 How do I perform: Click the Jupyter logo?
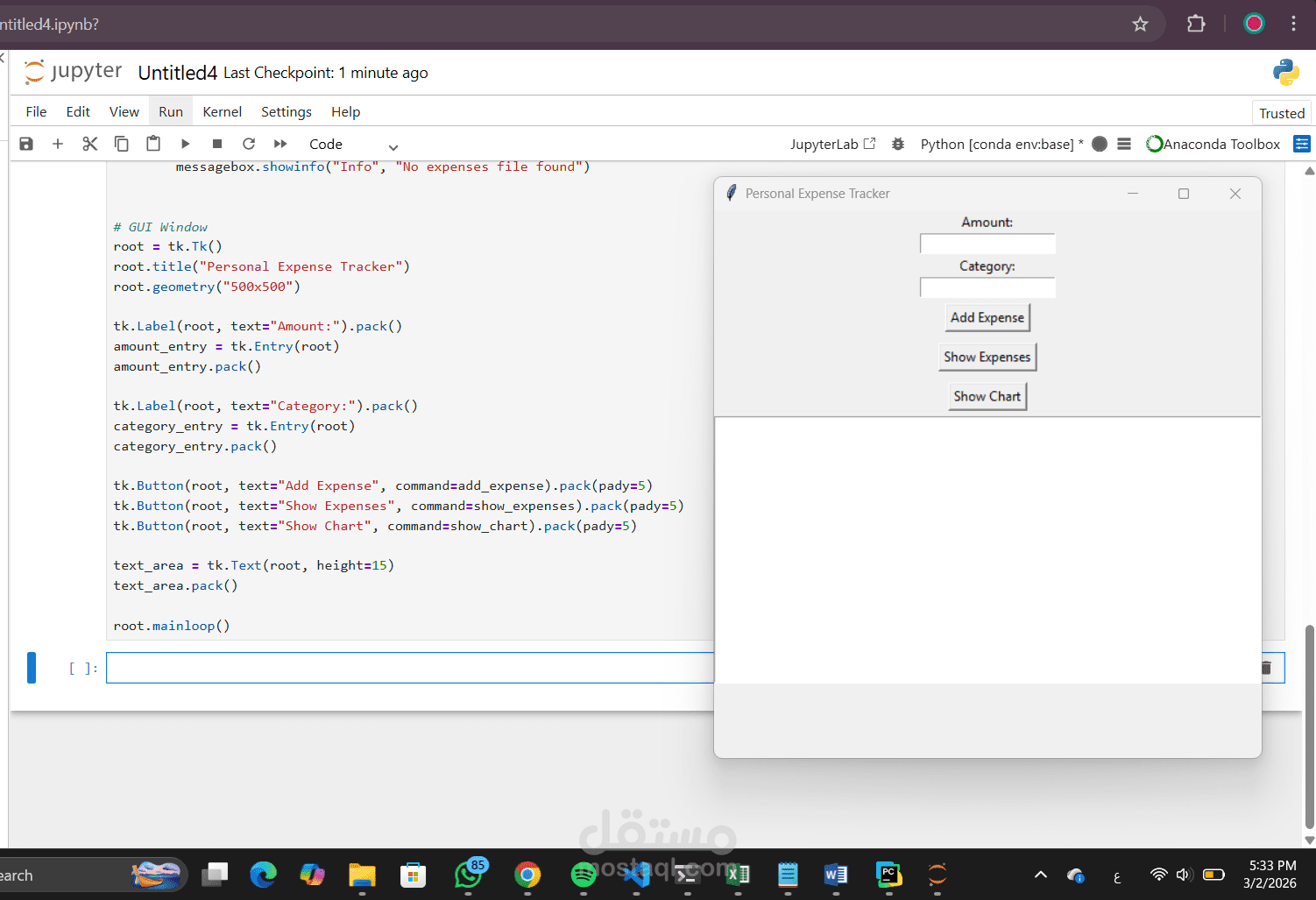(33, 72)
